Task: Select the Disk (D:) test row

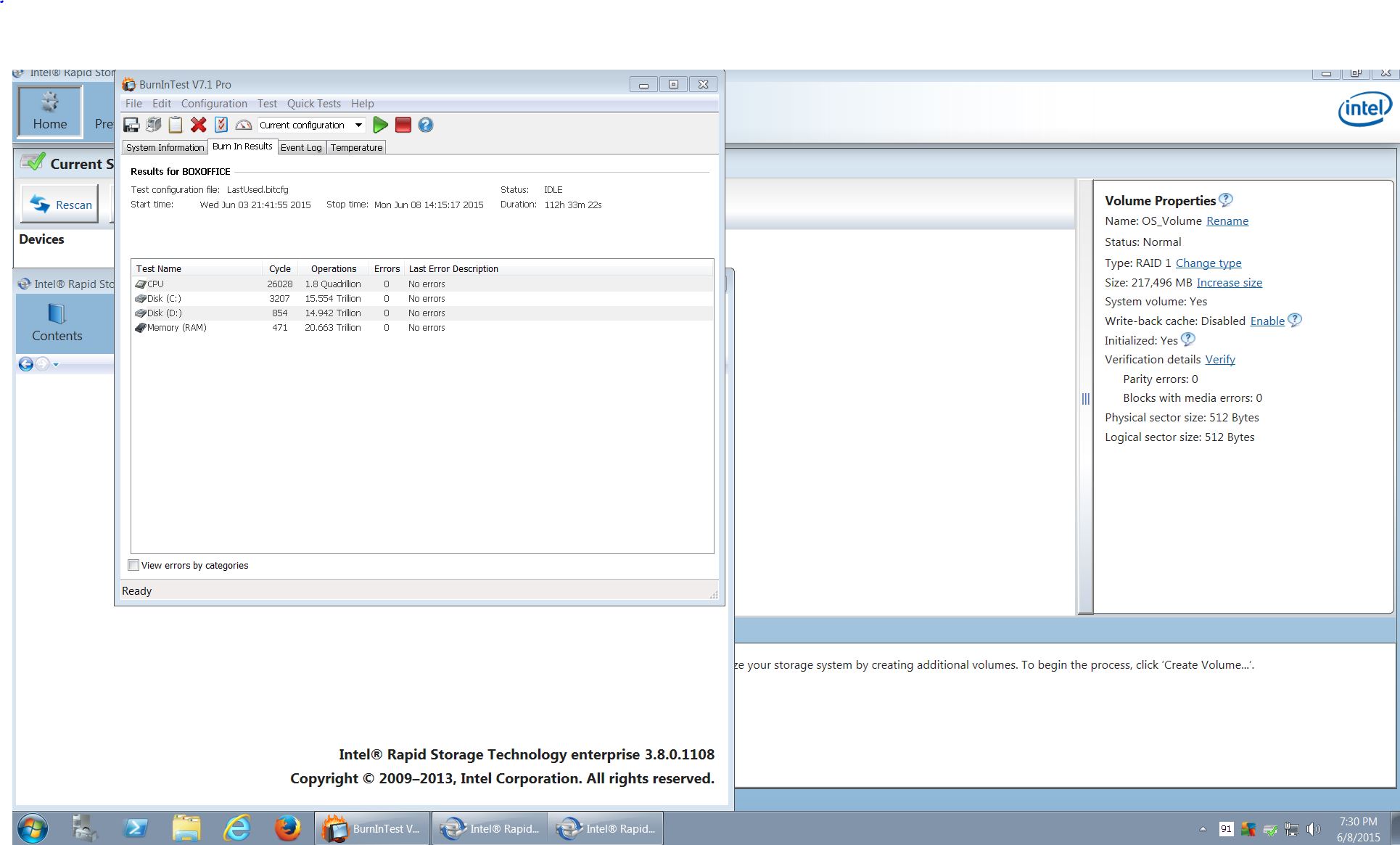Action: click(x=422, y=313)
